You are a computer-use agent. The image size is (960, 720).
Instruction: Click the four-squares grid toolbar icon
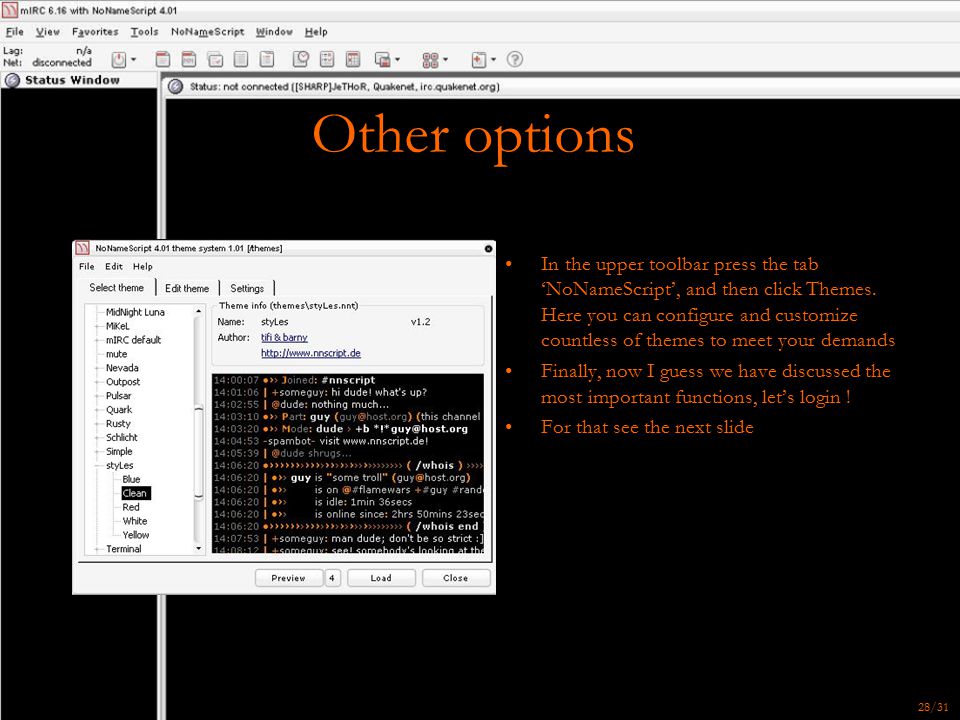pyautogui.click(x=430, y=59)
